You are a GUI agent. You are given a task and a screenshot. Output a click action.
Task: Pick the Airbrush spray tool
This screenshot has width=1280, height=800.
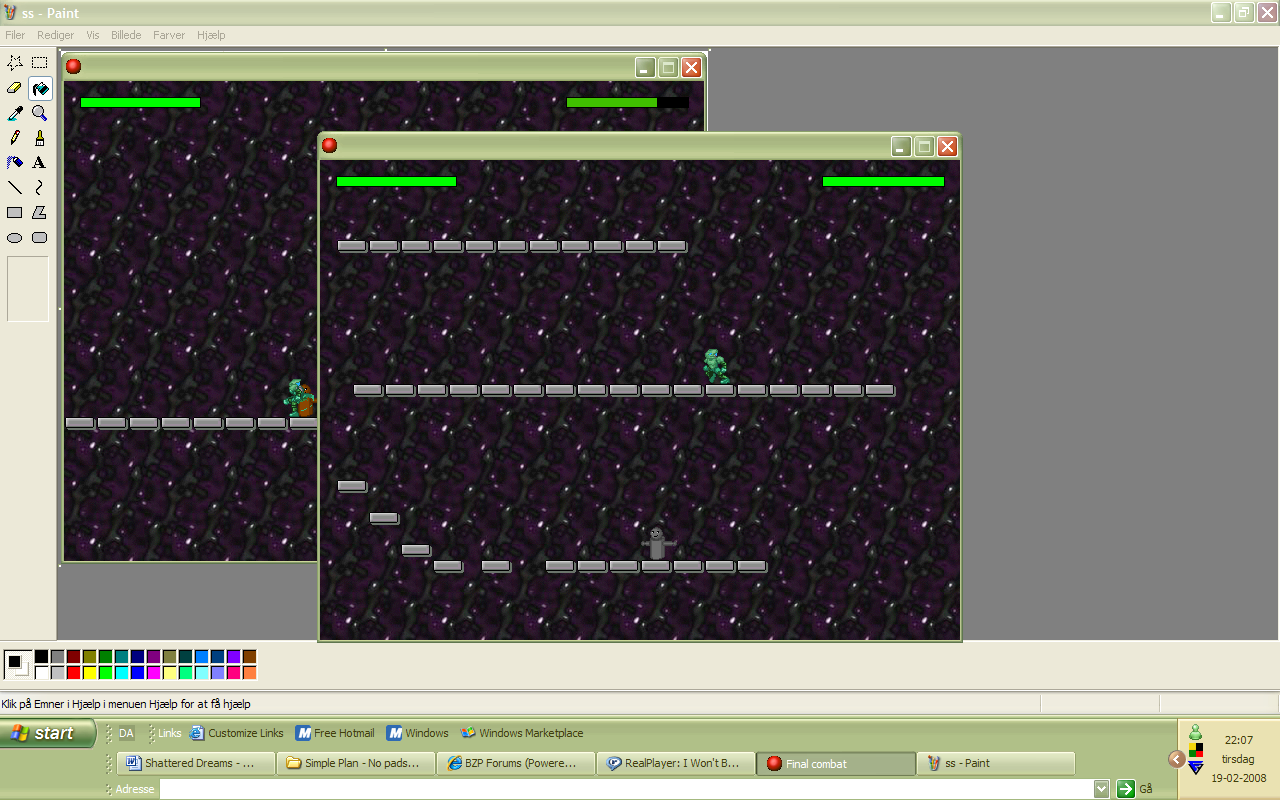coord(15,162)
